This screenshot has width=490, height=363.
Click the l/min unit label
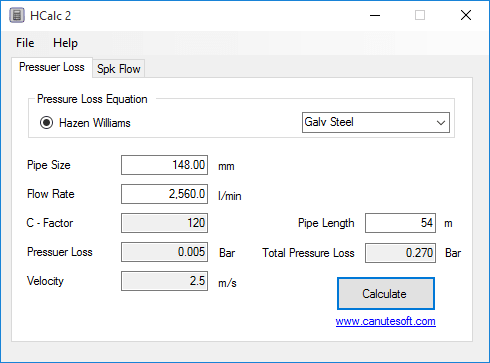coord(230,195)
